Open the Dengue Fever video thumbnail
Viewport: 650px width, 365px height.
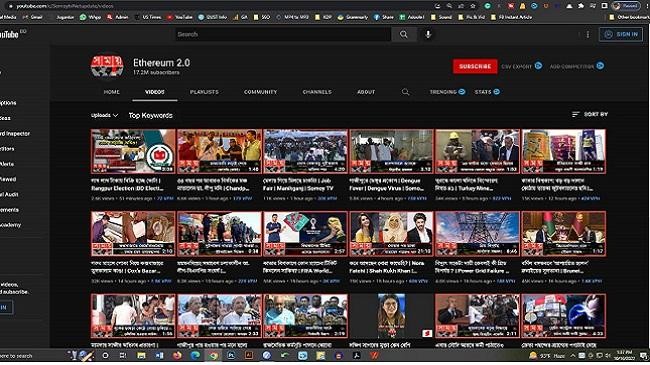point(392,151)
